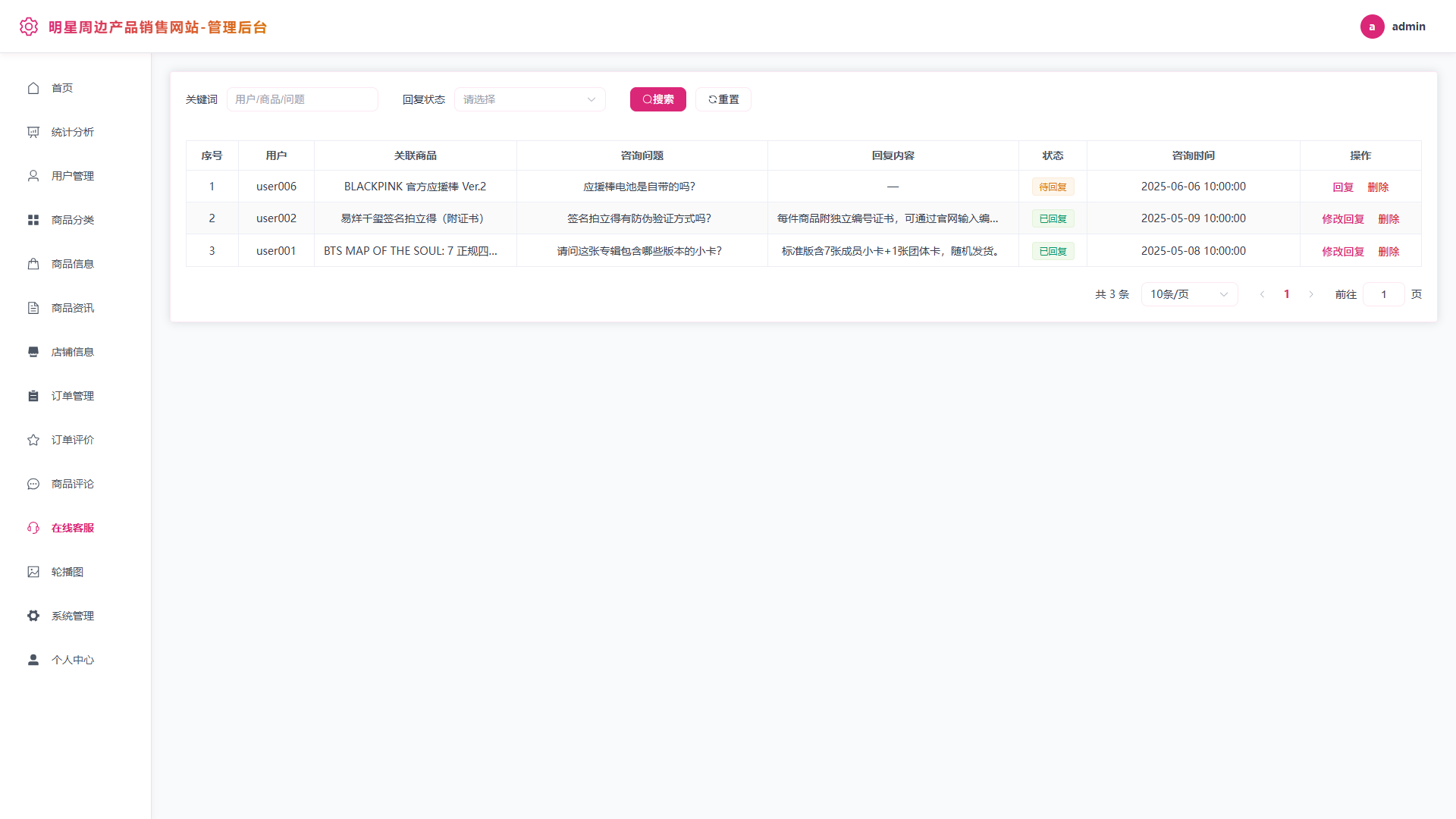This screenshot has height=819, width=1456.
Task: Focus the 关键词 keyword input field
Action: (303, 99)
